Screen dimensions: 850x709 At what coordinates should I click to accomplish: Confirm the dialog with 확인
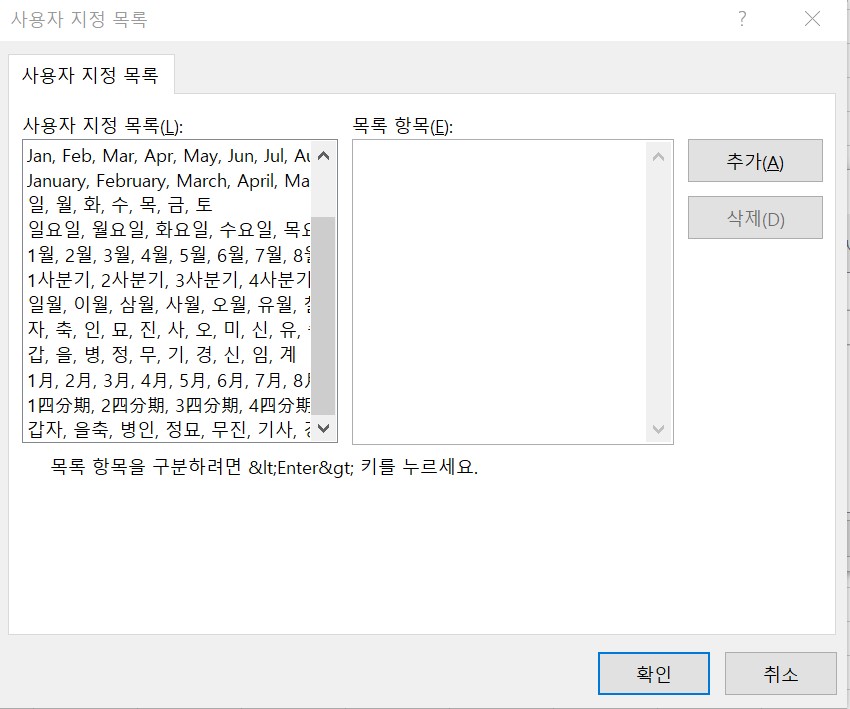(654, 673)
